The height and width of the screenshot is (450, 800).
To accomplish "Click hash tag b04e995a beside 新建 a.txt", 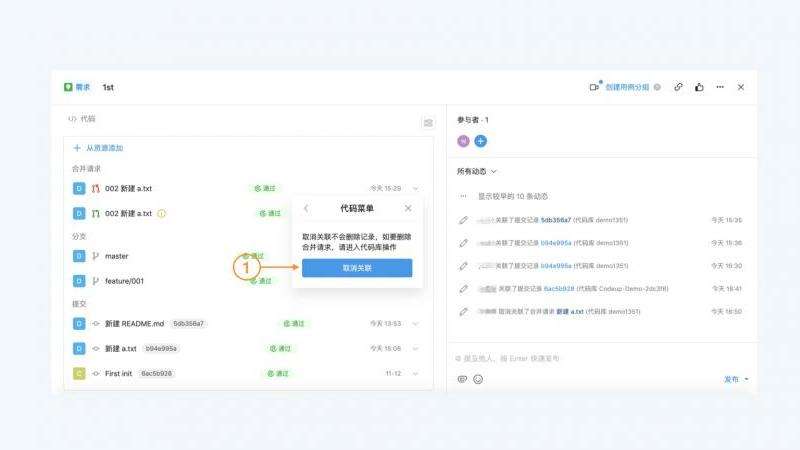I will 161,348.
